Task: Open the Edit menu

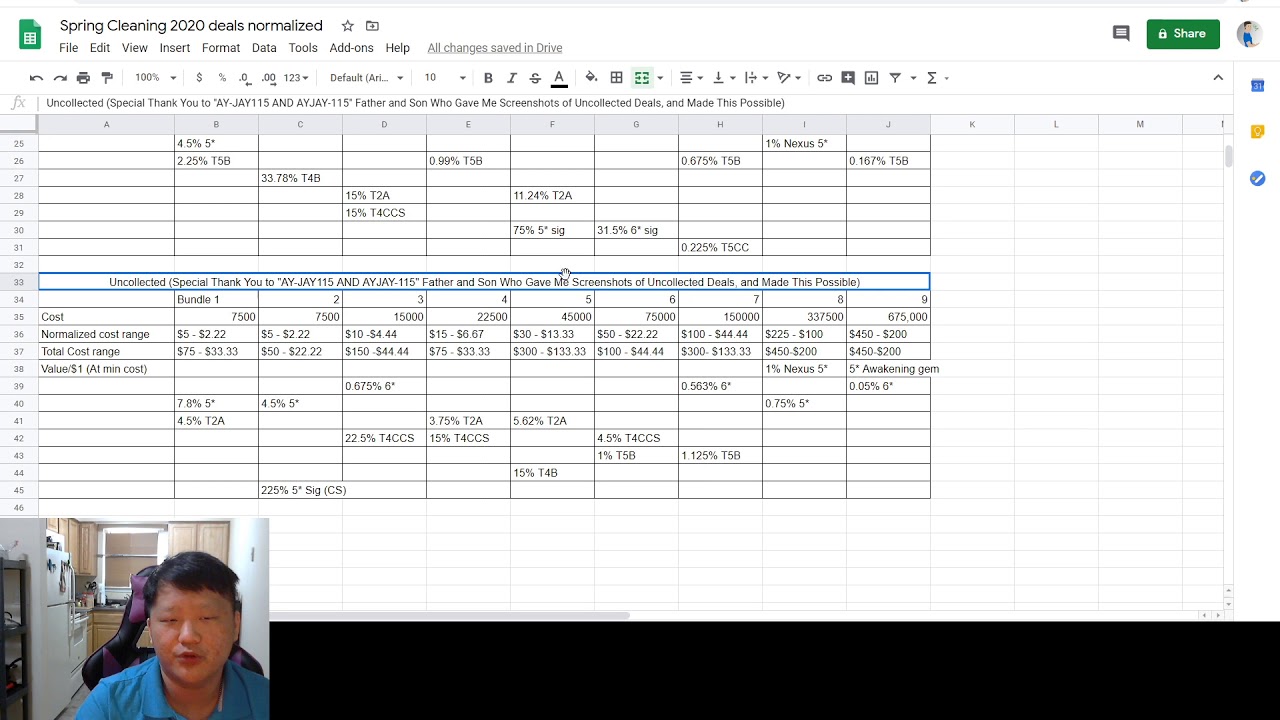Action: [x=100, y=48]
